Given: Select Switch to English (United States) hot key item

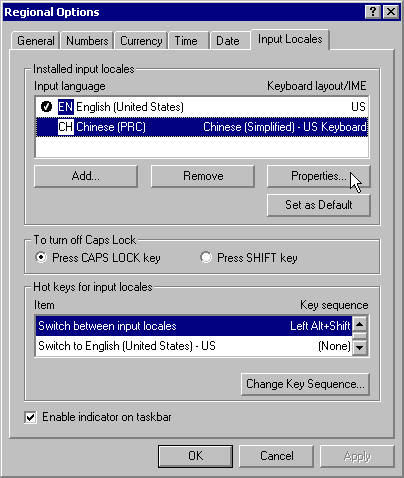Looking at the screenshot, I should coord(194,346).
